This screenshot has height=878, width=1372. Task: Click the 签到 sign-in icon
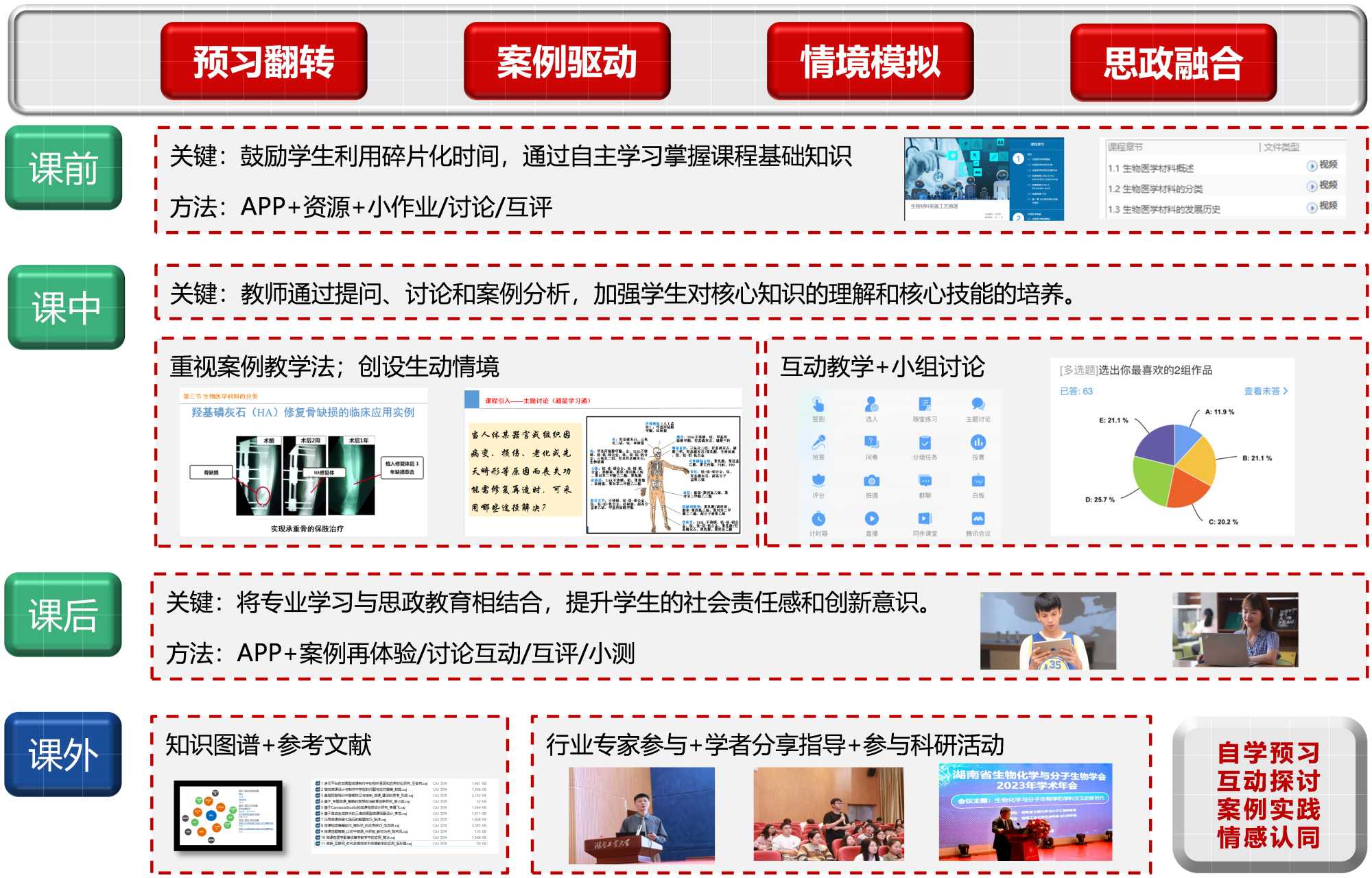pyautogui.click(x=818, y=404)
